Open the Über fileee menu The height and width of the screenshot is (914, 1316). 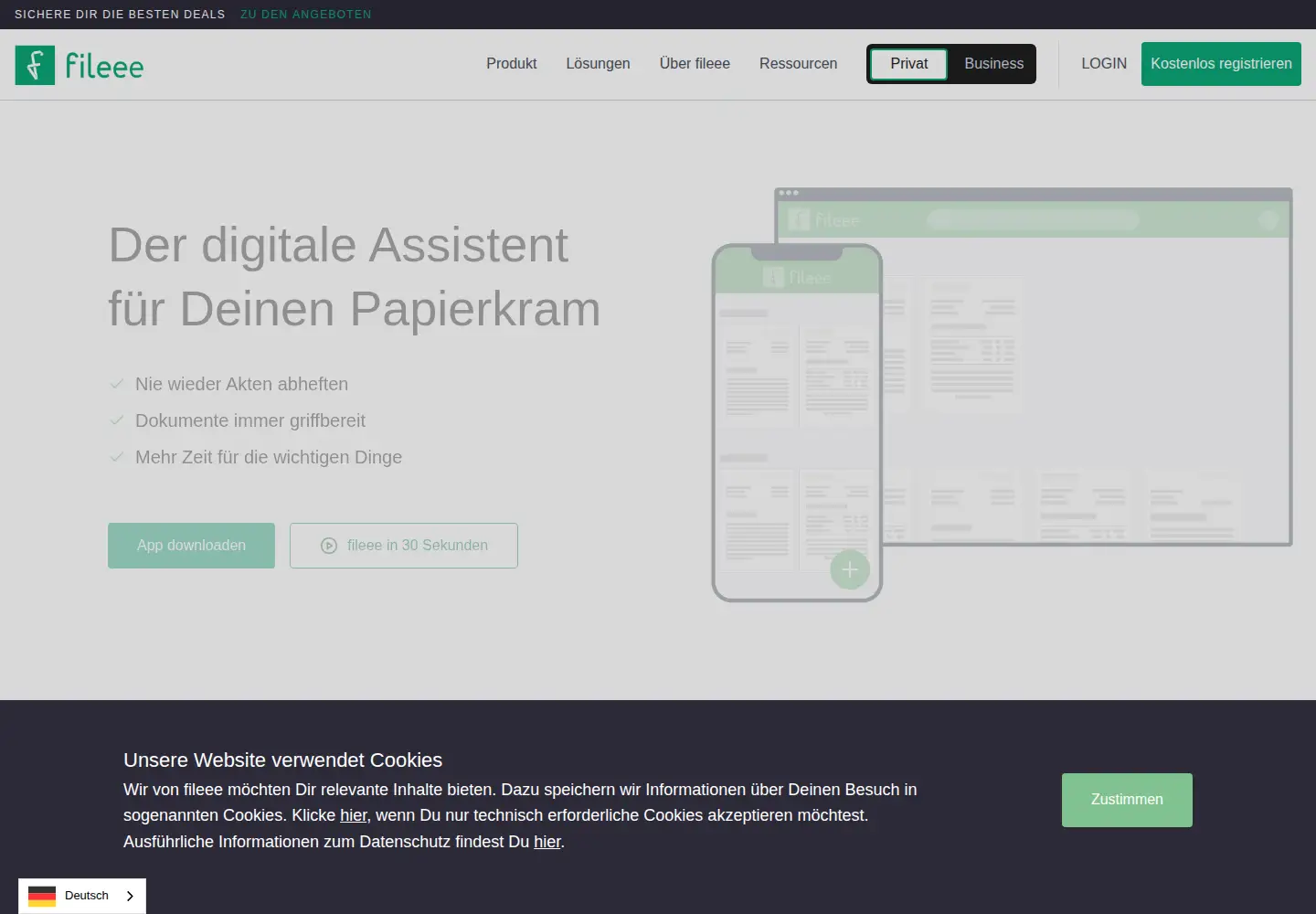pyautogui.click(x=695, y=64)
